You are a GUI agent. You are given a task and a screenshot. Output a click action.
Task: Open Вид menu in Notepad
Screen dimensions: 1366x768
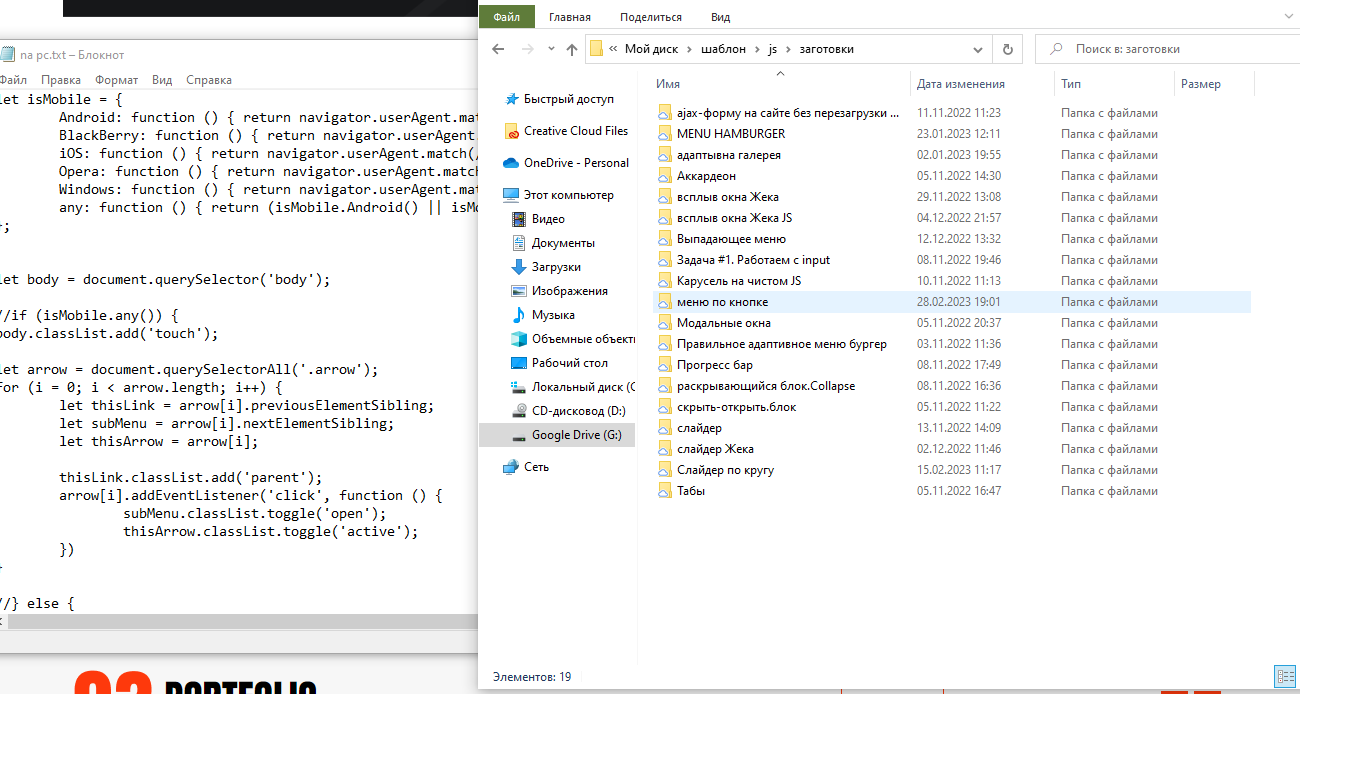click(162, 80)
